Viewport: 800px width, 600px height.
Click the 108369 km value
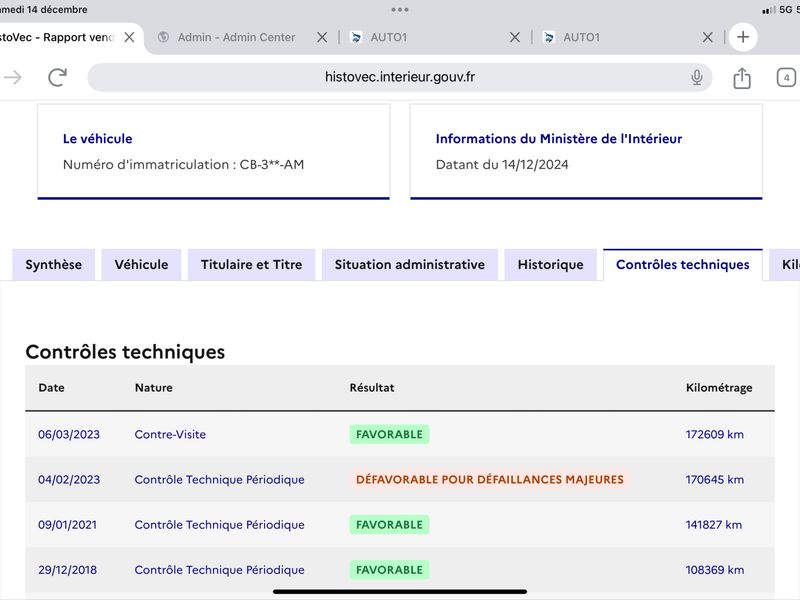tap(714, 570)
